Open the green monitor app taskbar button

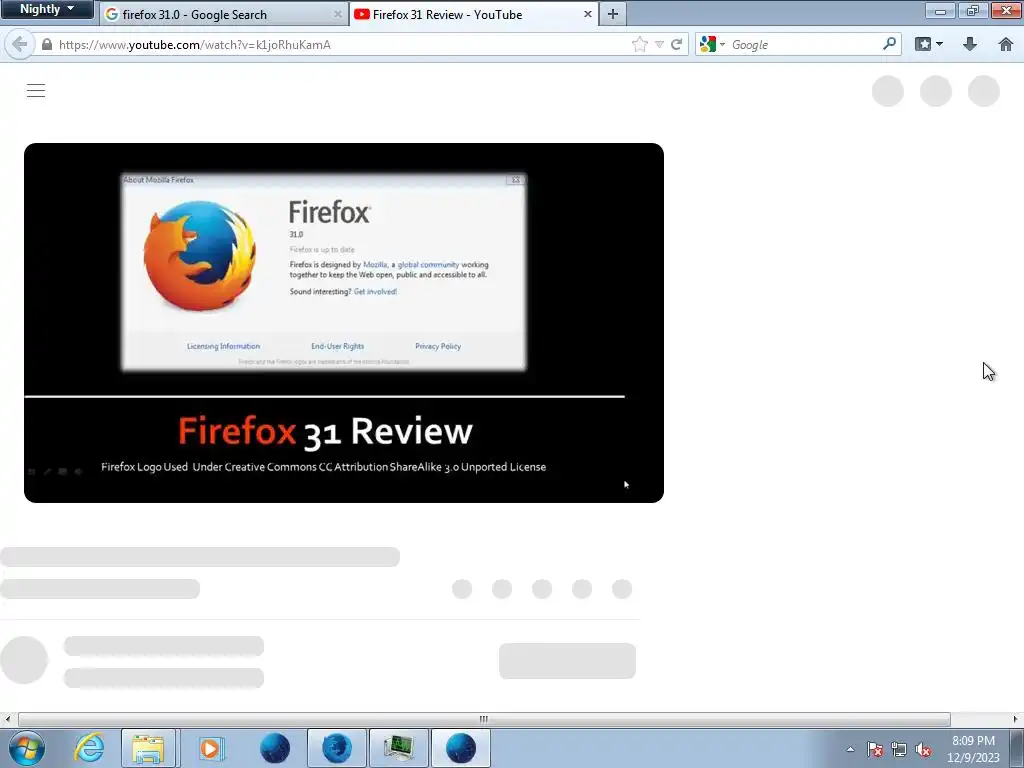tap(398, 748)
